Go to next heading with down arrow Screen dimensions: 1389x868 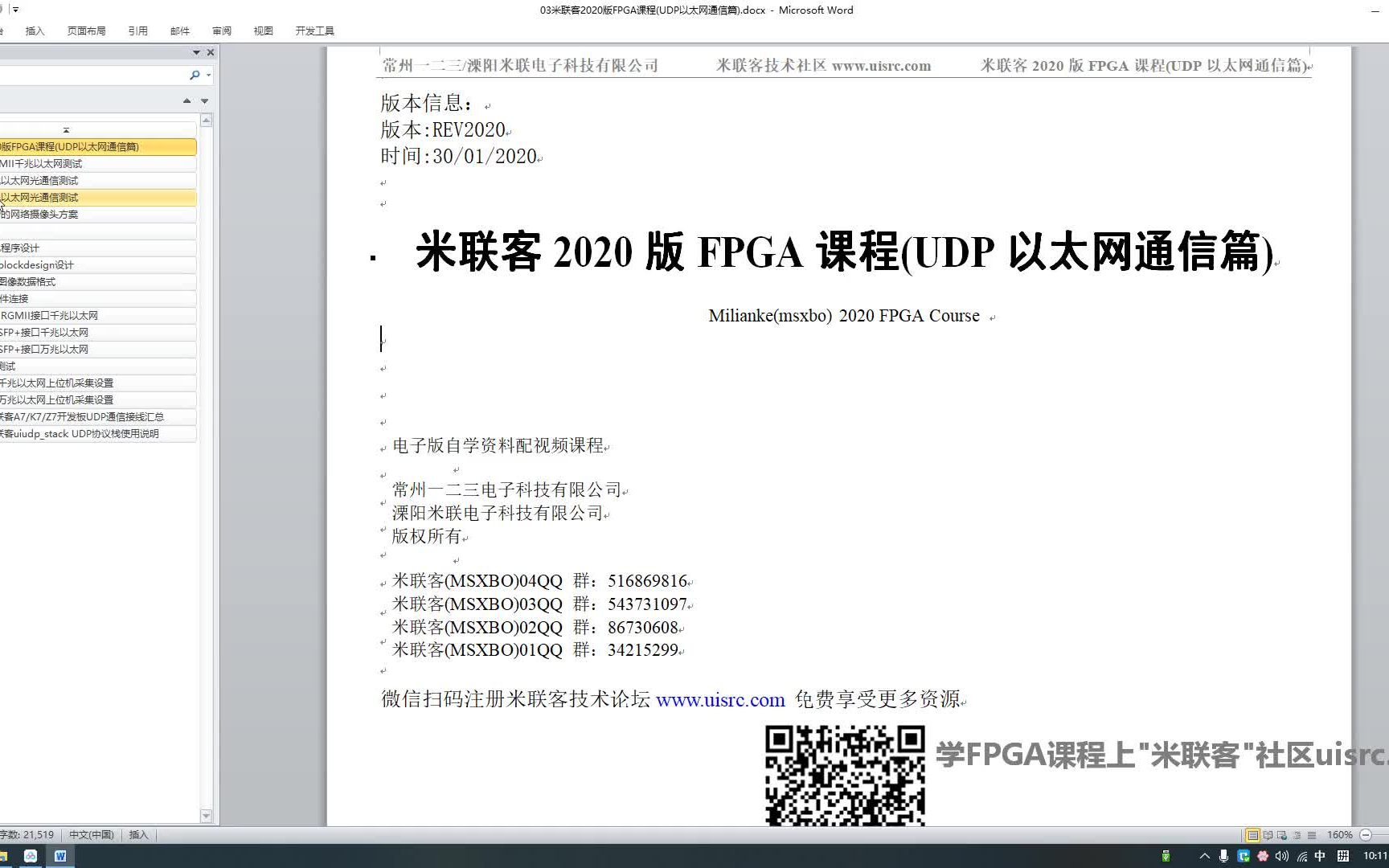point(204,100)
